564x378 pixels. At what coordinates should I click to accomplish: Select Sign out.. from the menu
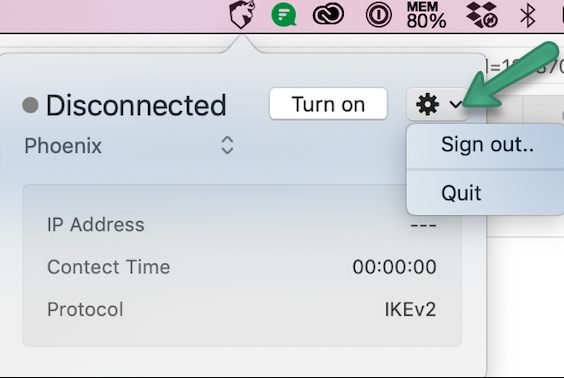(487, 145)
